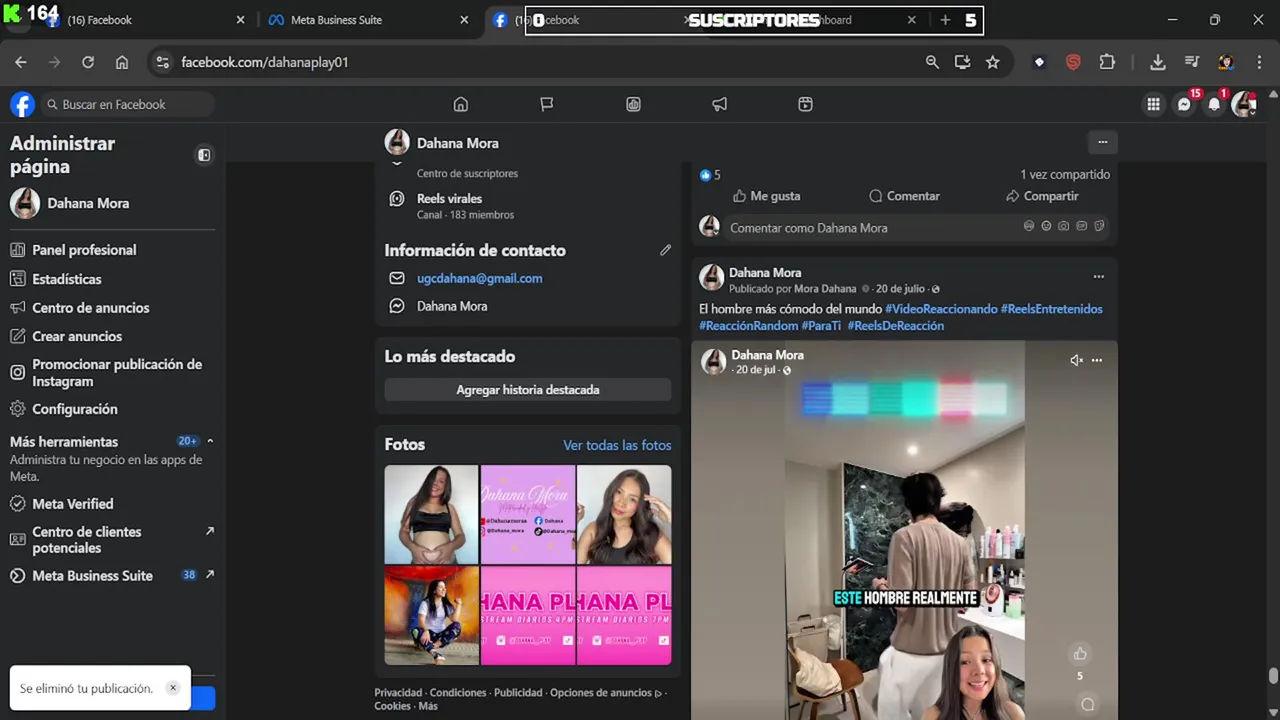Like the reel with thumbs-up icon

[1080, 654]
